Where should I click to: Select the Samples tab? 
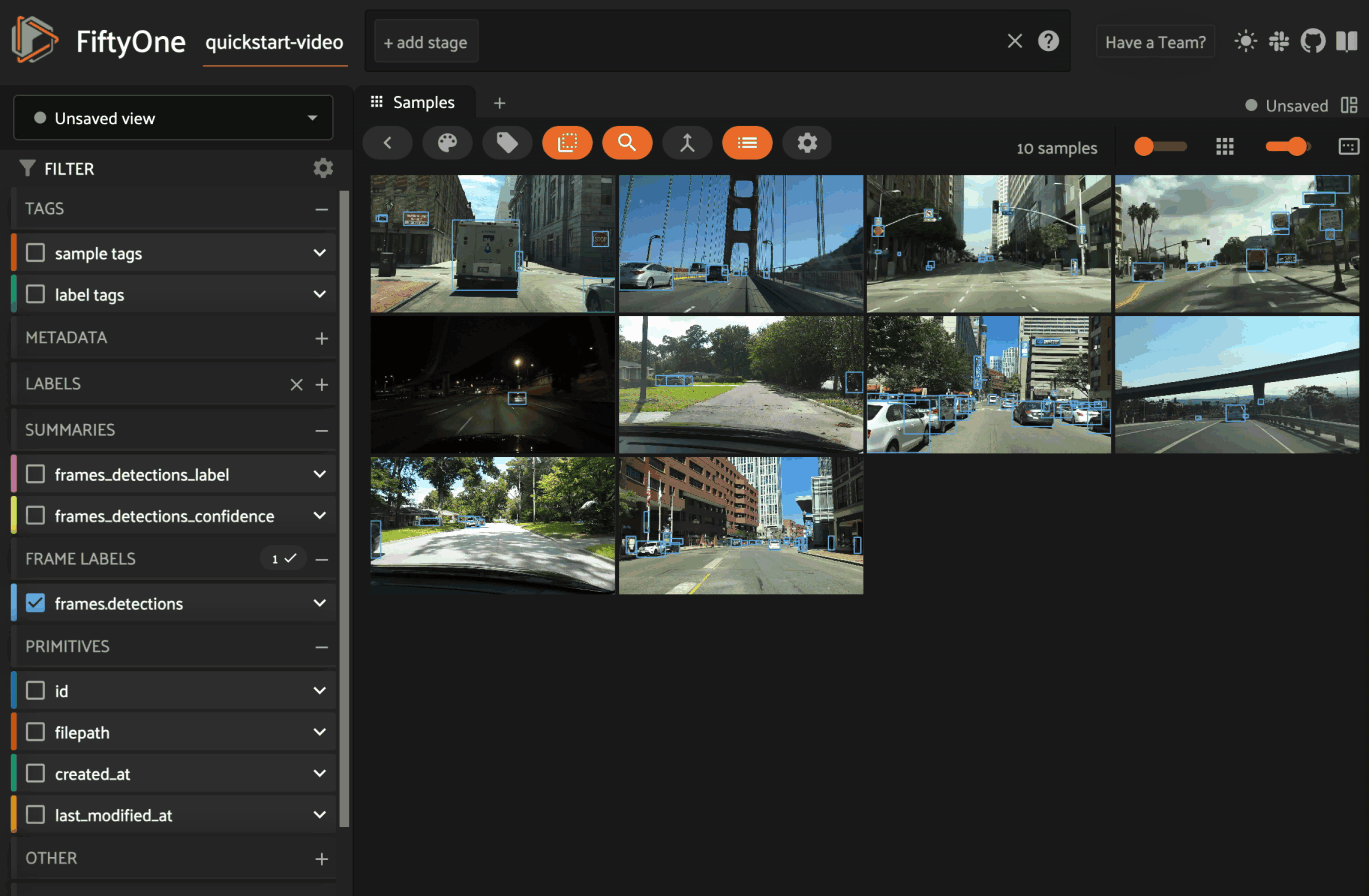point(413,102)
